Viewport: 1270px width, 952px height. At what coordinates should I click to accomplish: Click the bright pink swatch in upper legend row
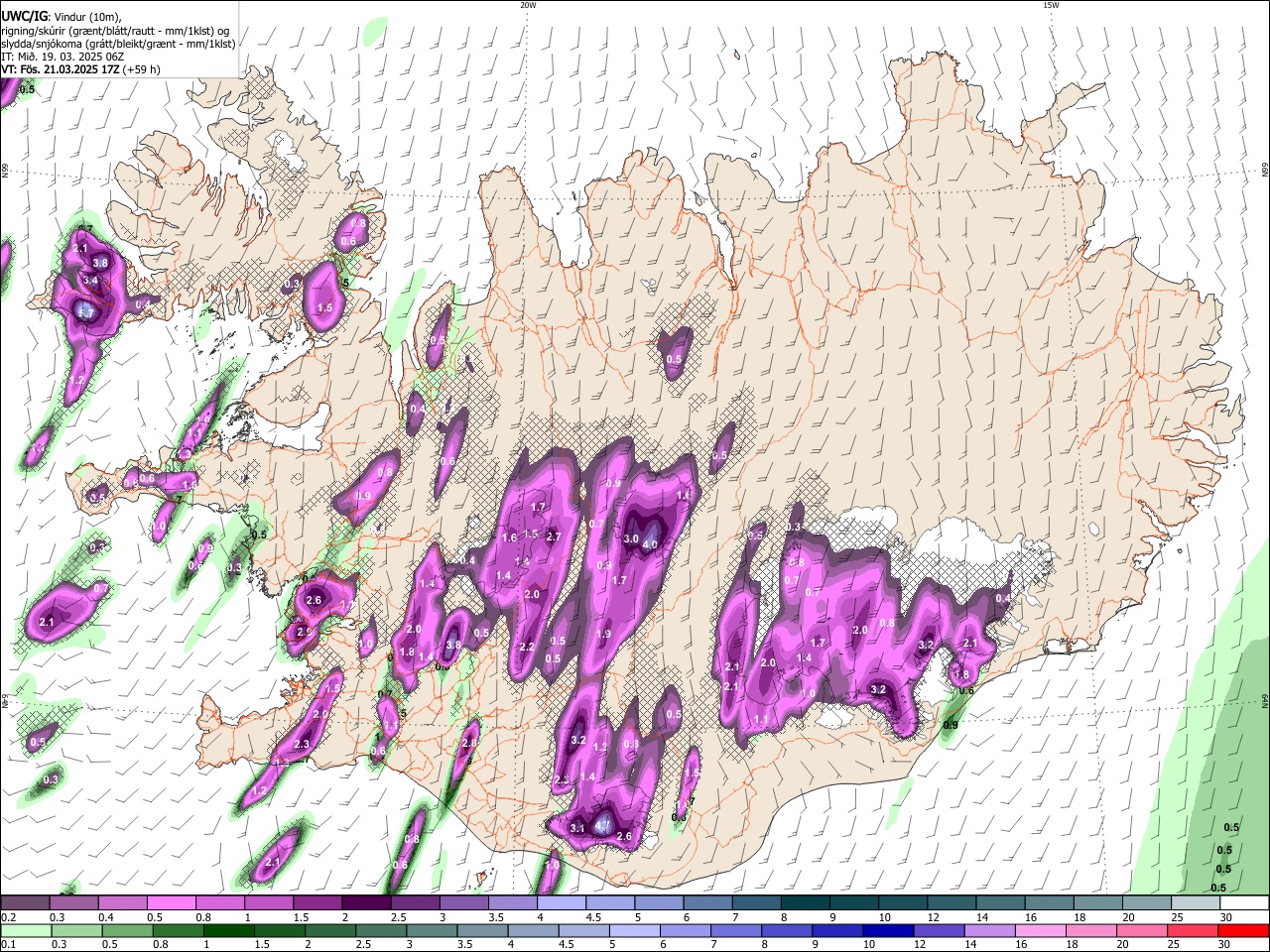[172, 903]
